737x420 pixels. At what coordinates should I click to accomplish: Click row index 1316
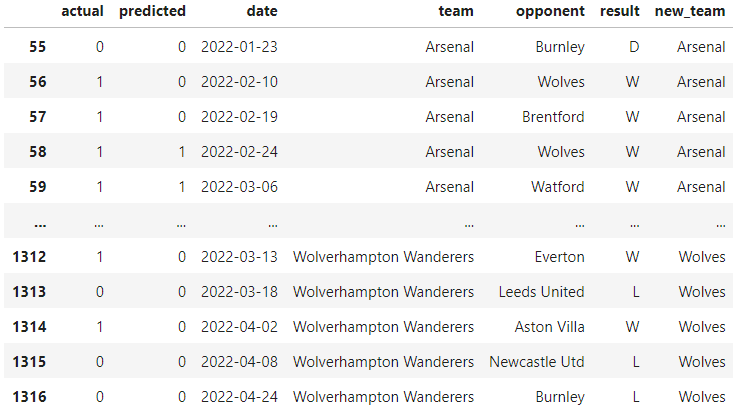[x=29, y=397]
